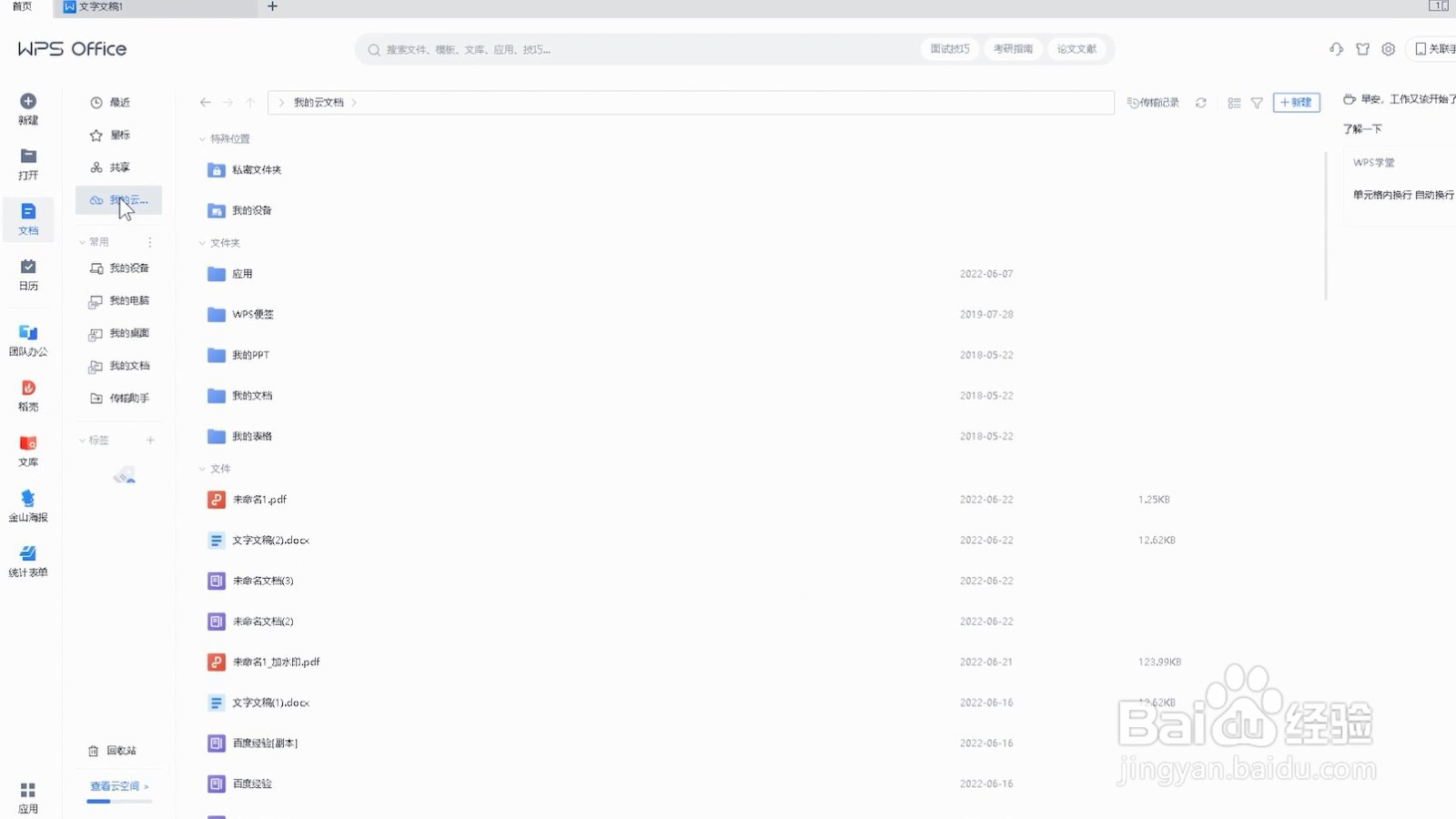Click the 新建 button in toolbar
This screenshot has width=1456, height=819.
coord(1296,103)
